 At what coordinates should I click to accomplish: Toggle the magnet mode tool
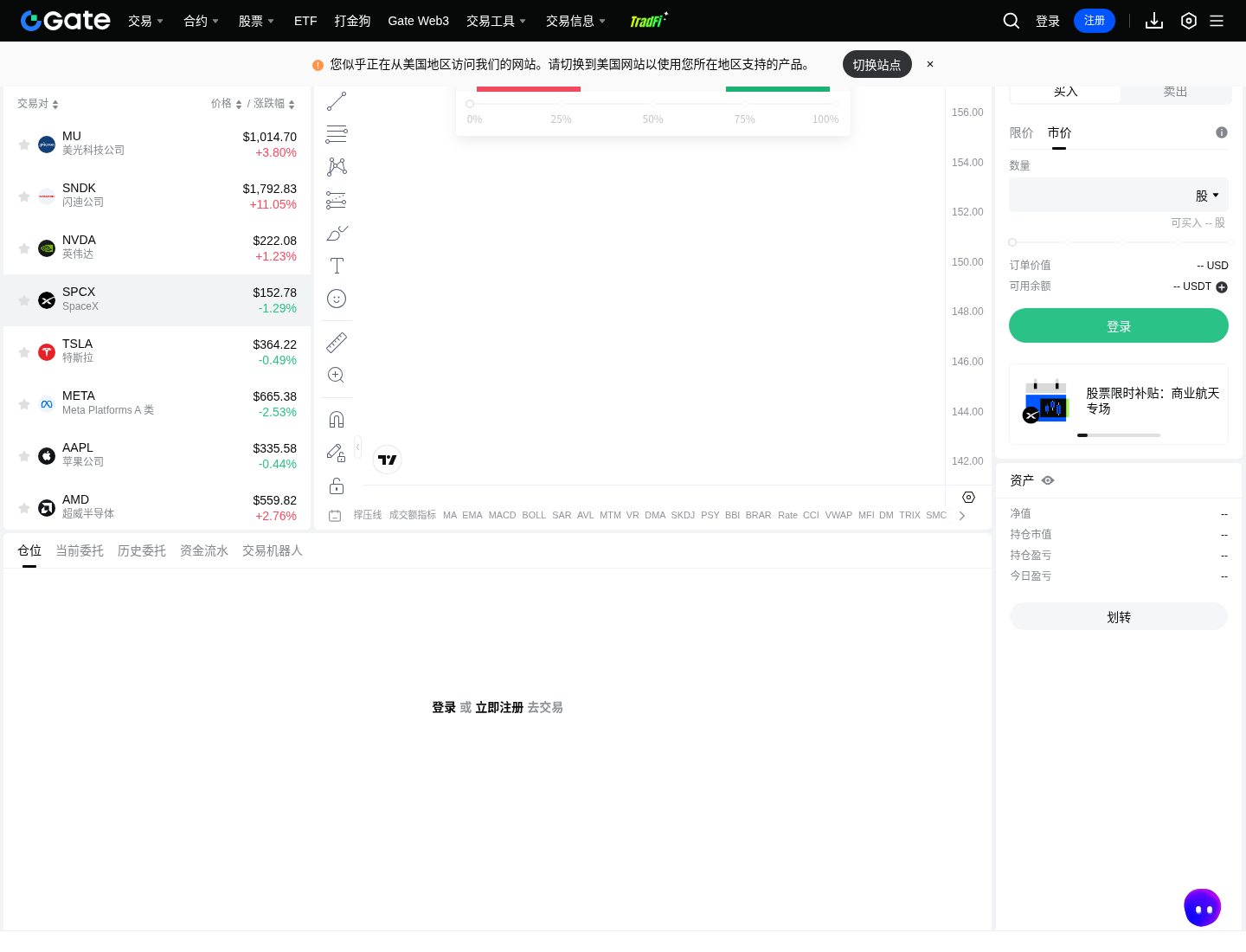[337, 419]
